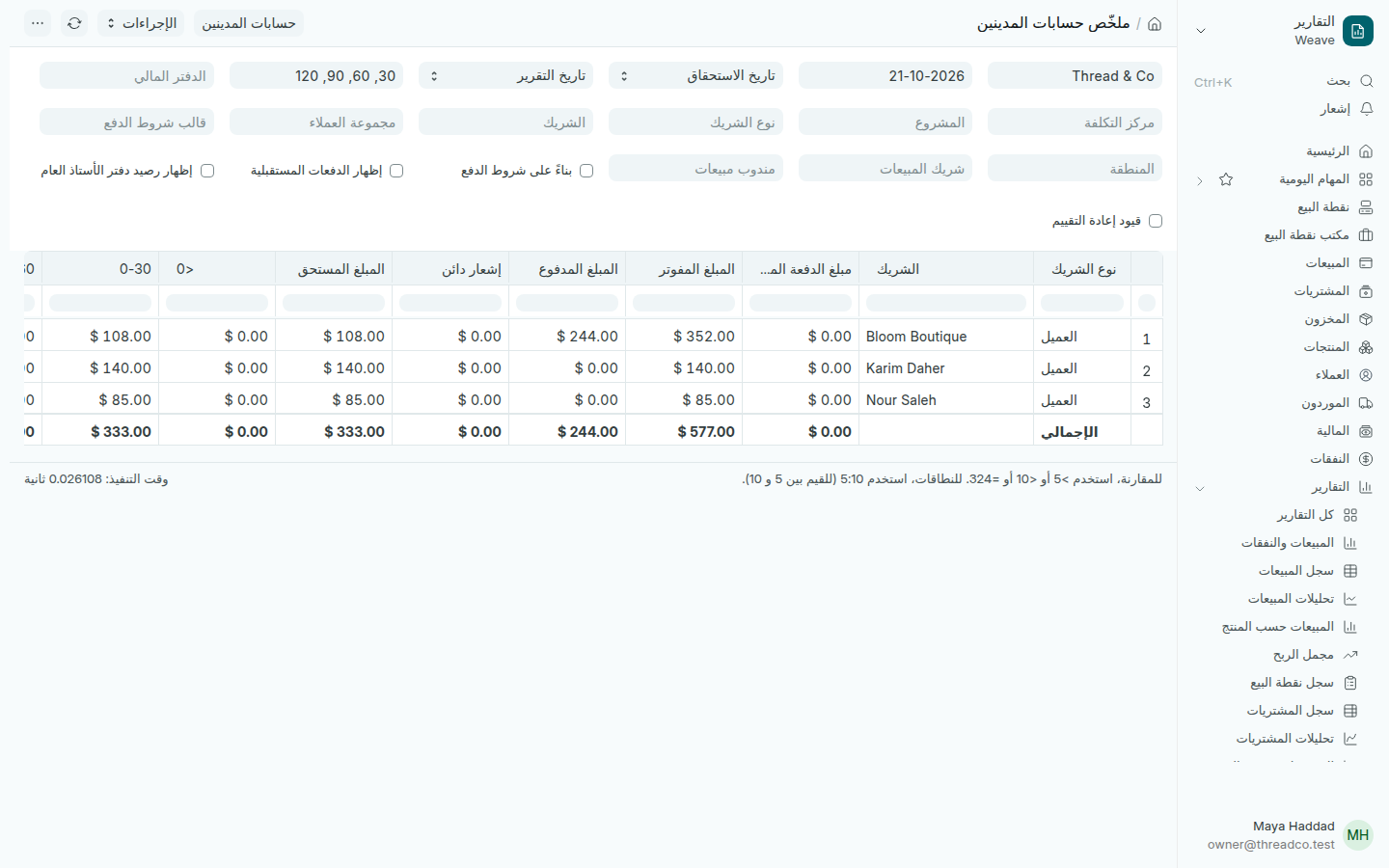
Task: Expand the المهام اليومية chevron arrow
Action: click(1200, 180)
